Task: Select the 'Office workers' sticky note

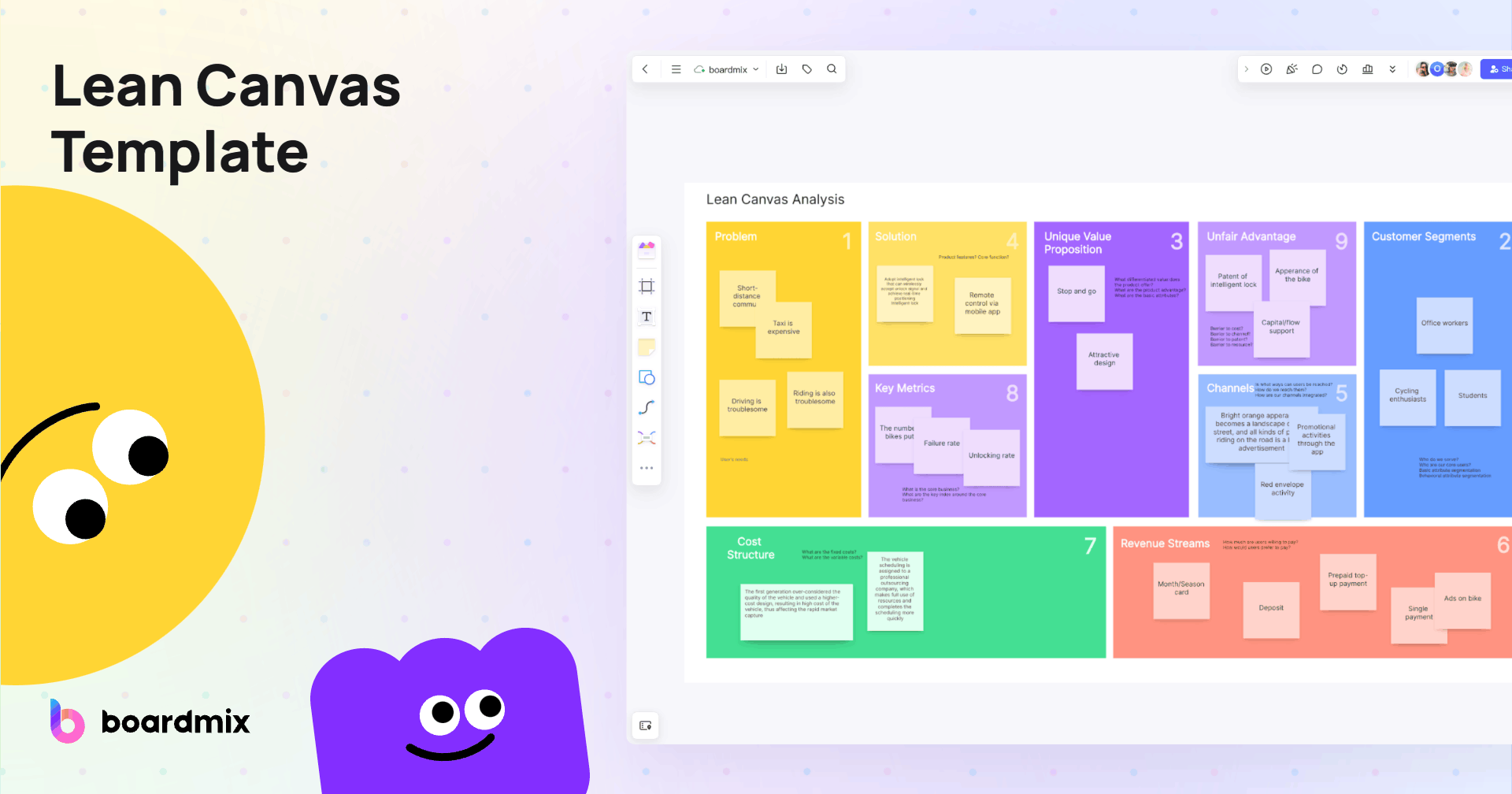Action: click(1444, 325)
